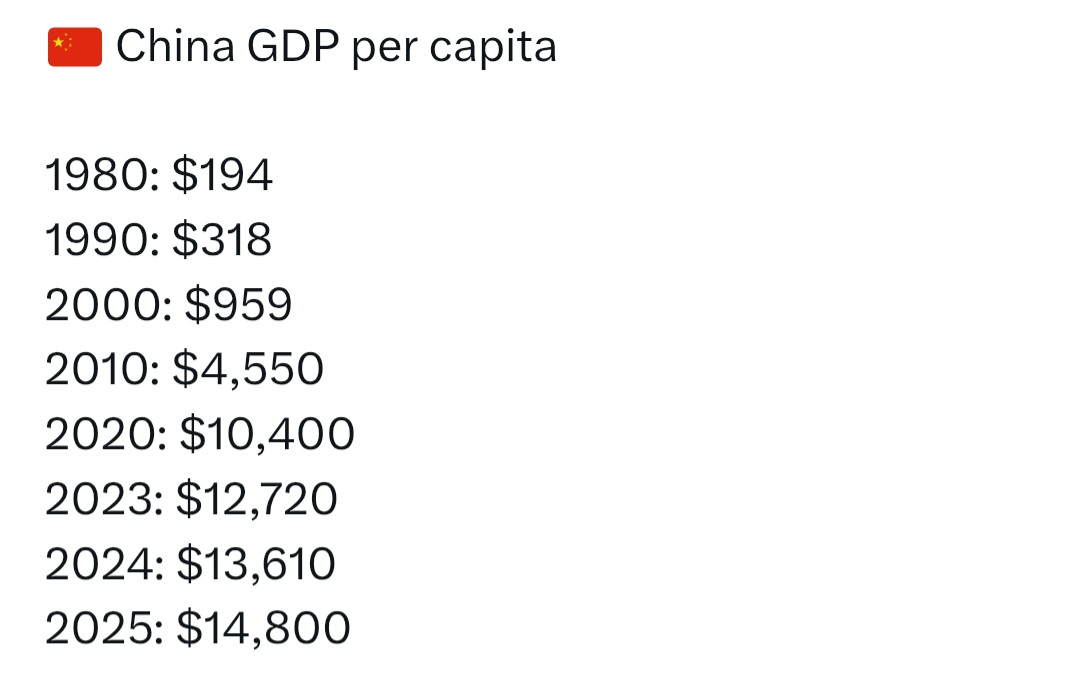
Task: Click the China flag emoji
Action: point(75,47)
